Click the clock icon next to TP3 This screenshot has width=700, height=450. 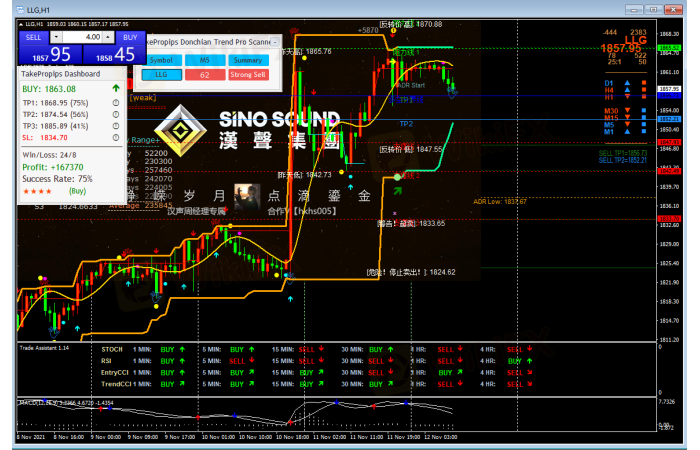(x=116, y=127)
